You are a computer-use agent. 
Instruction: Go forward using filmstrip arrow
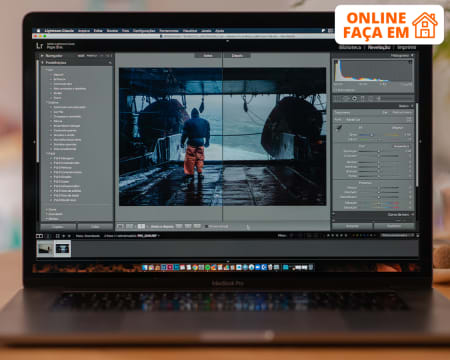[x=69, y=236]
